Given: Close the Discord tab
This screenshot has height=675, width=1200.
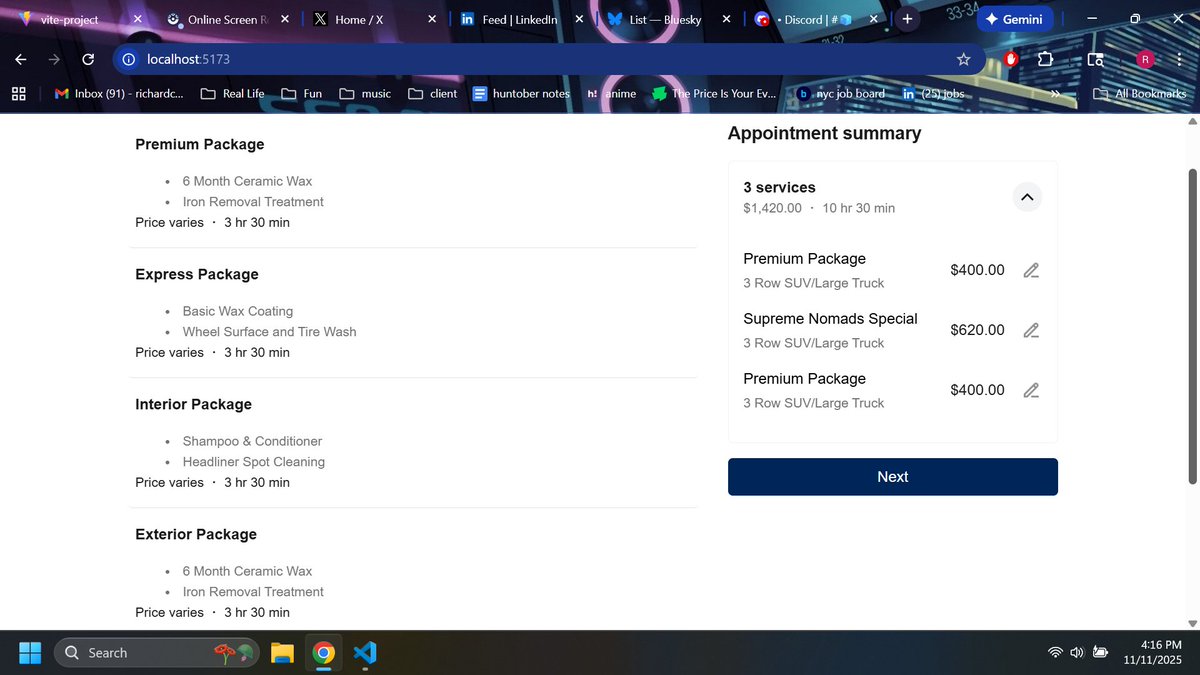Looking at the screenshot, I should (x=874, y=19).
